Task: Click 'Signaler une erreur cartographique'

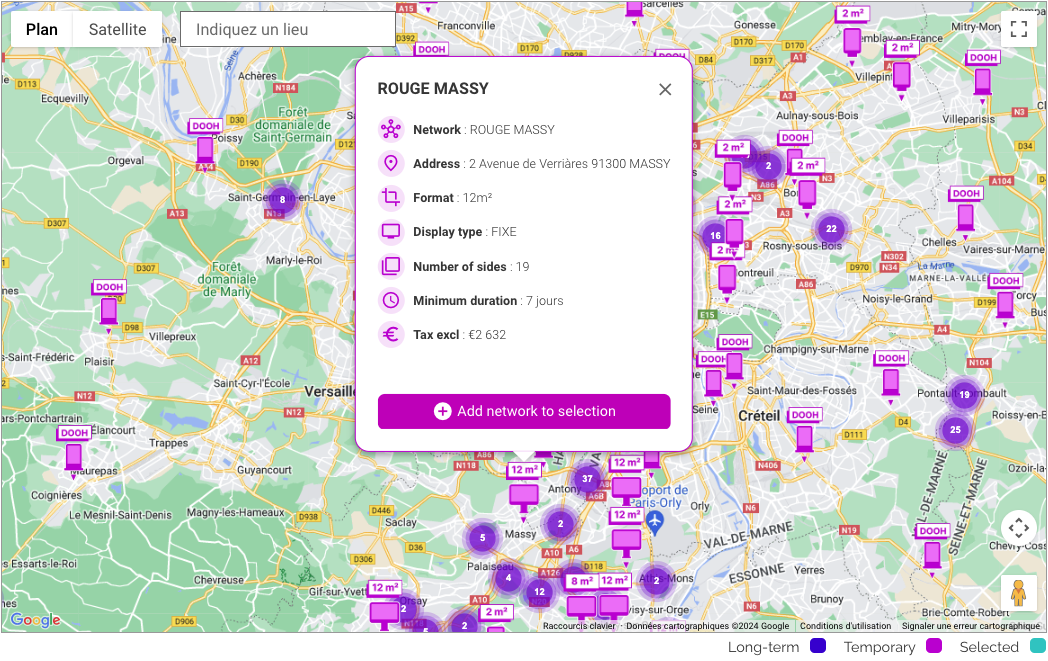Action: (x=970, y=626)
